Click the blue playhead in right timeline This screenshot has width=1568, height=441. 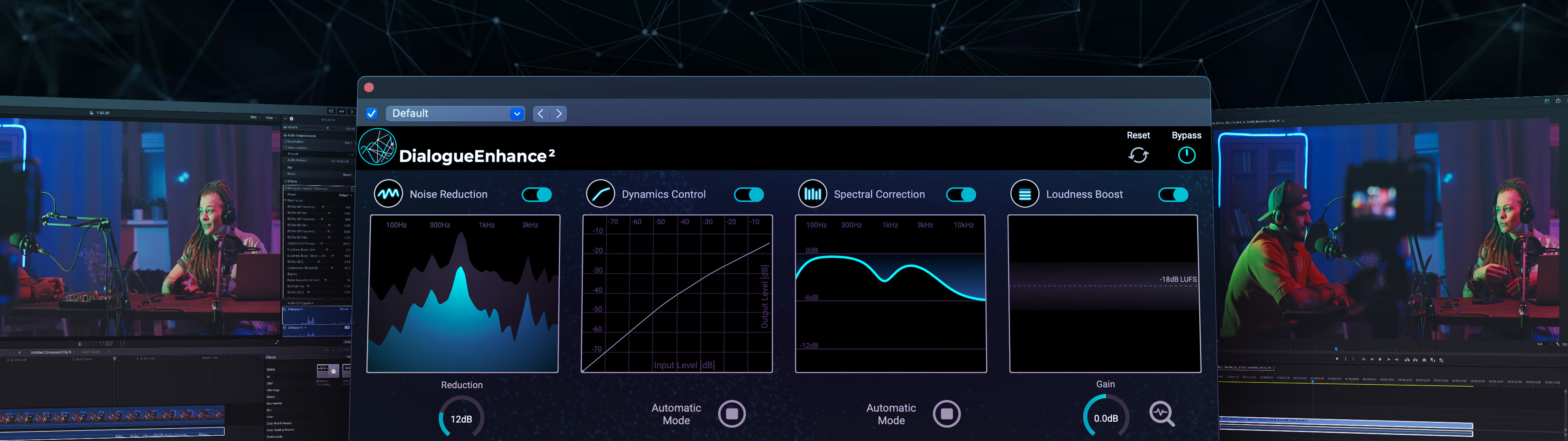[1313, 382]
